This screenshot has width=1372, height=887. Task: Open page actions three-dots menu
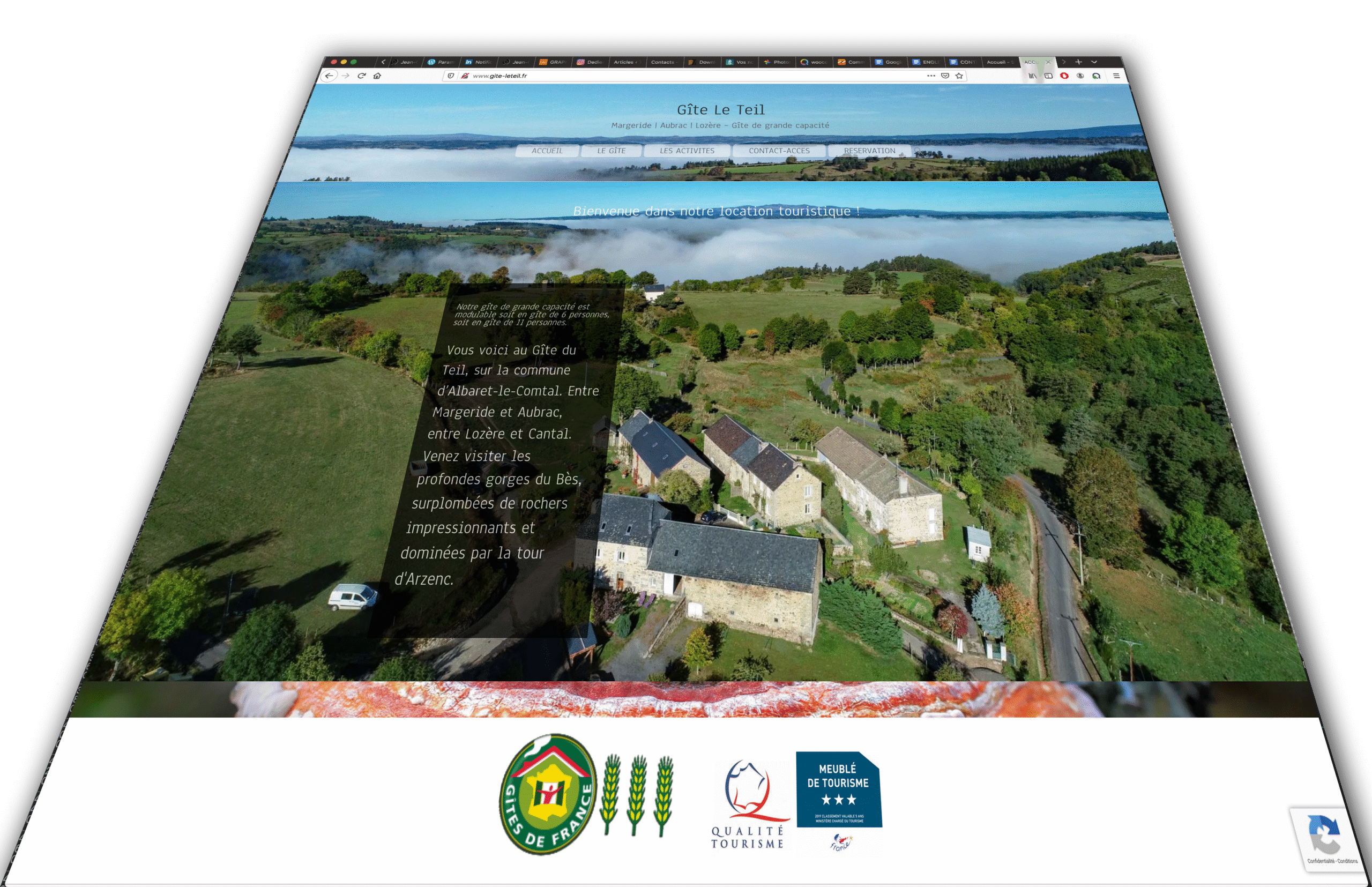pos(931,76)
